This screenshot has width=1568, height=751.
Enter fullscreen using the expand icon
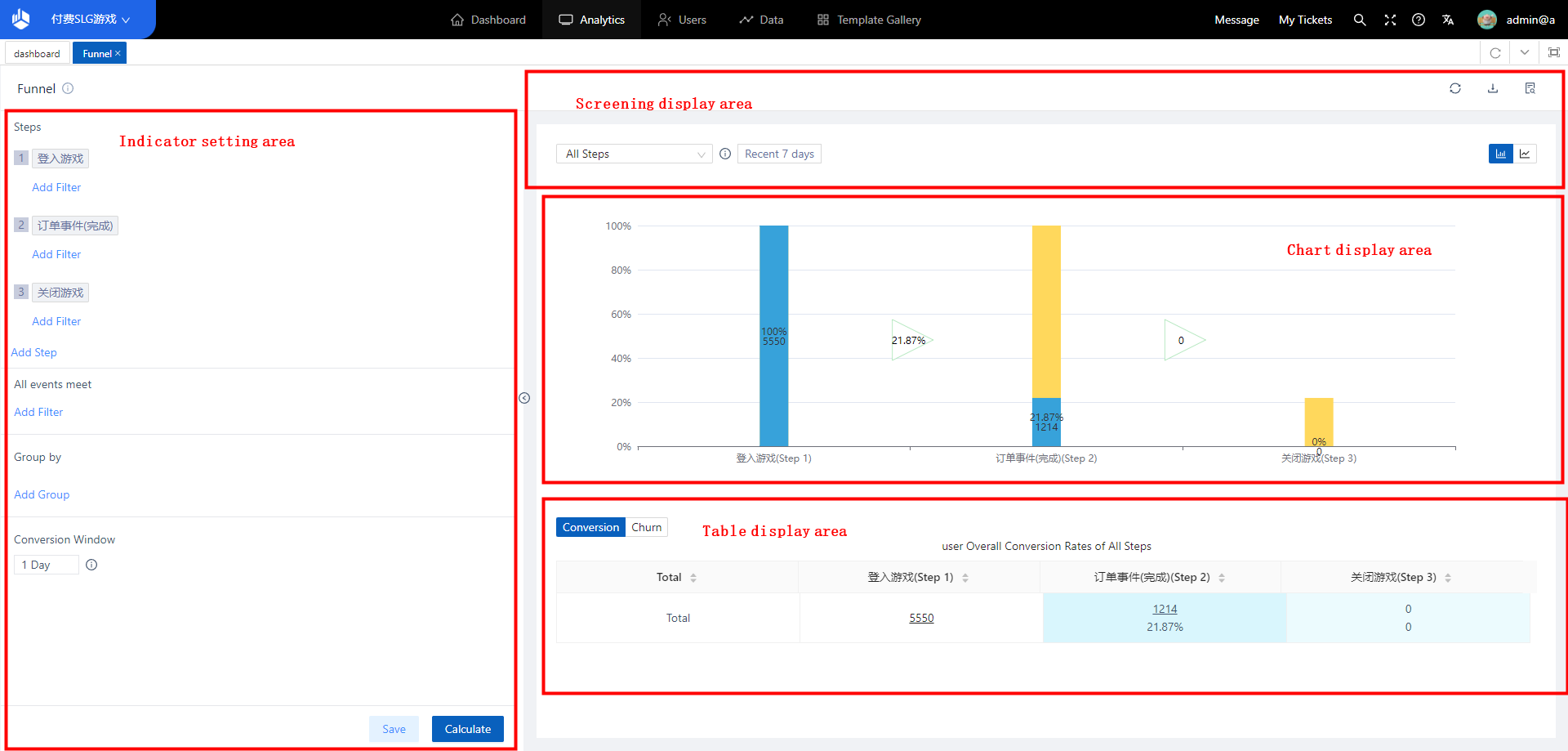click(1389, 20)
